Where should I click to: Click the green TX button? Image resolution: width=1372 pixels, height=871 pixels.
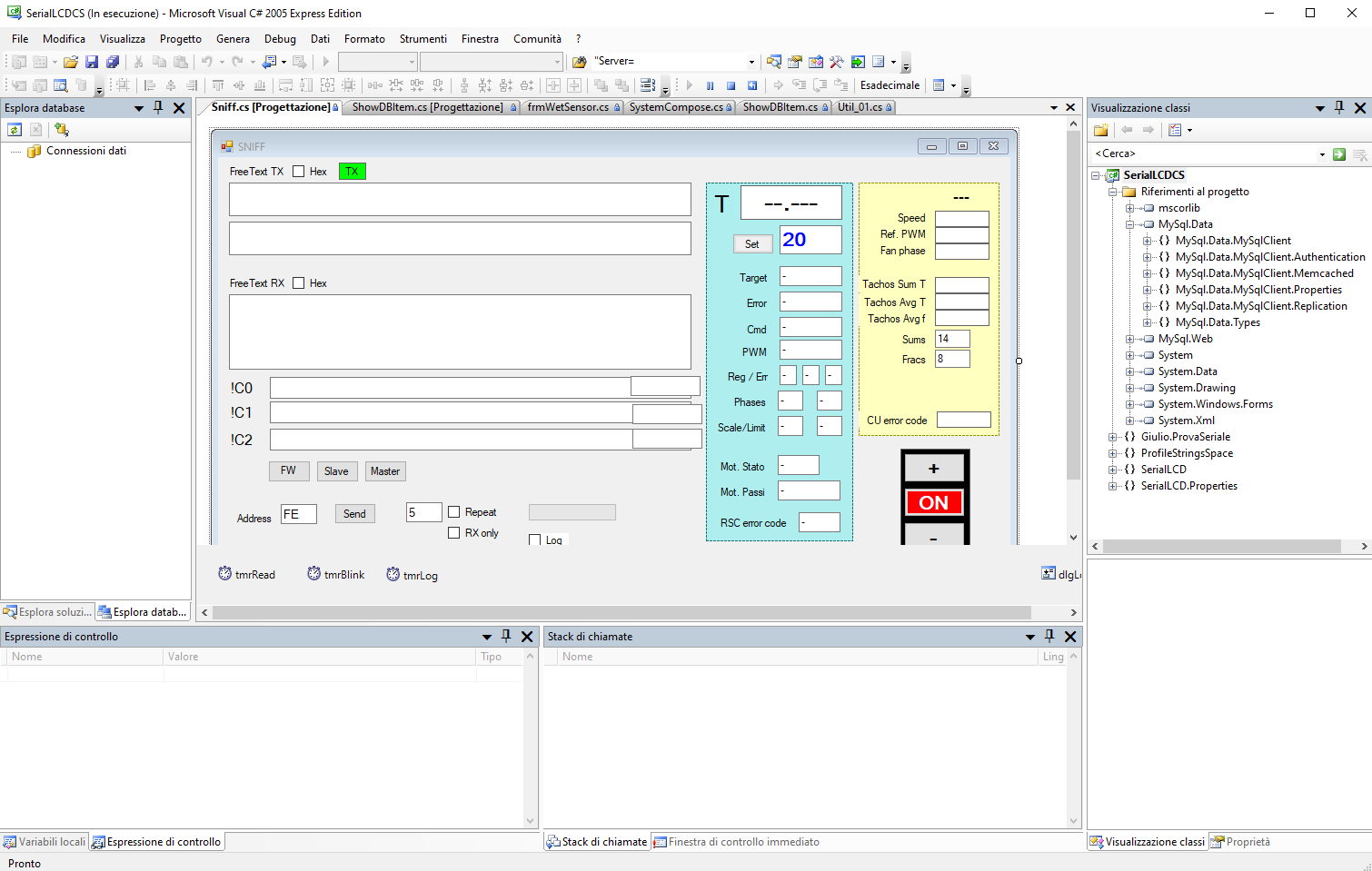[x=352, y=171]
